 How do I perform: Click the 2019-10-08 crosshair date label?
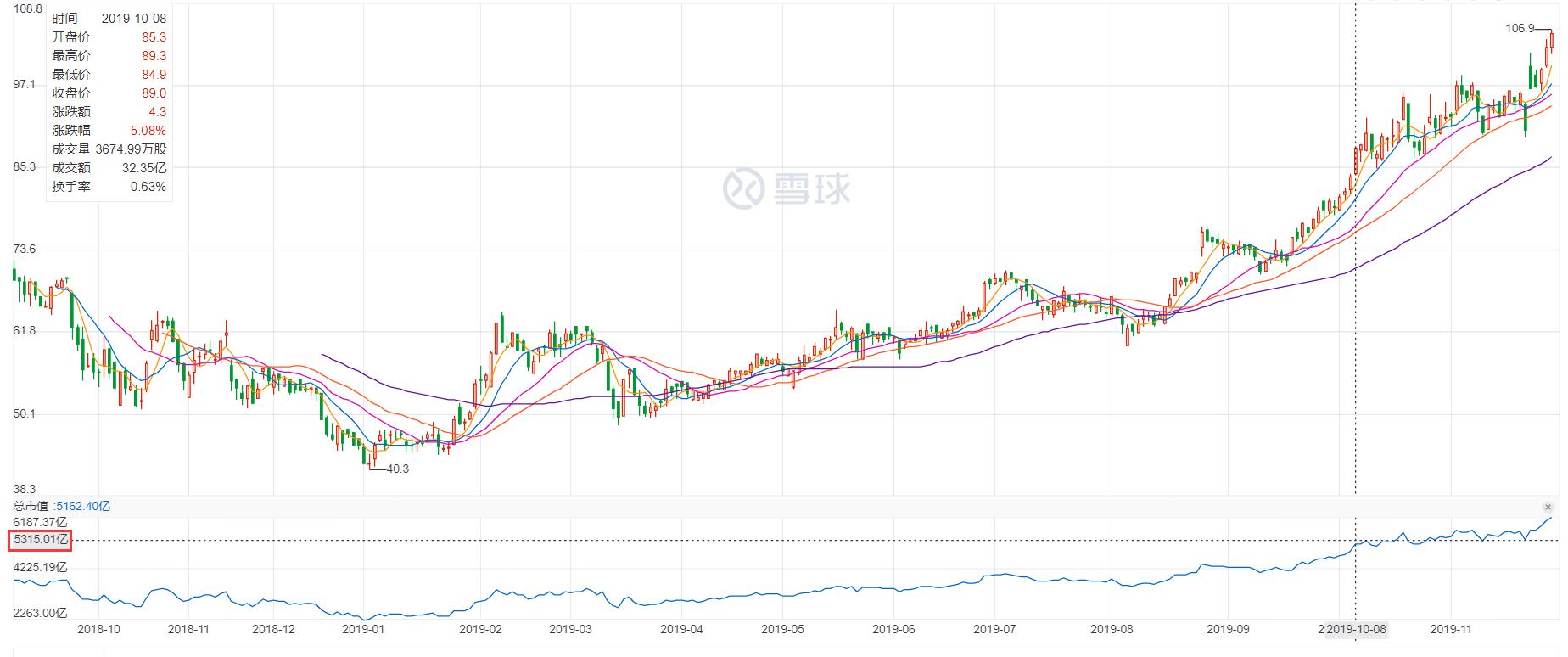coord(1356,630)
